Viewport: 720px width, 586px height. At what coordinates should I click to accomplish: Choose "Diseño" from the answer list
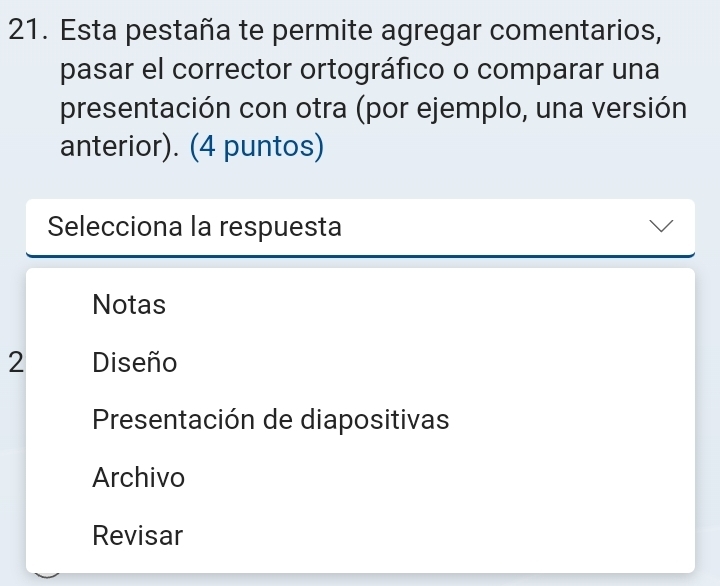coord(134,363)
